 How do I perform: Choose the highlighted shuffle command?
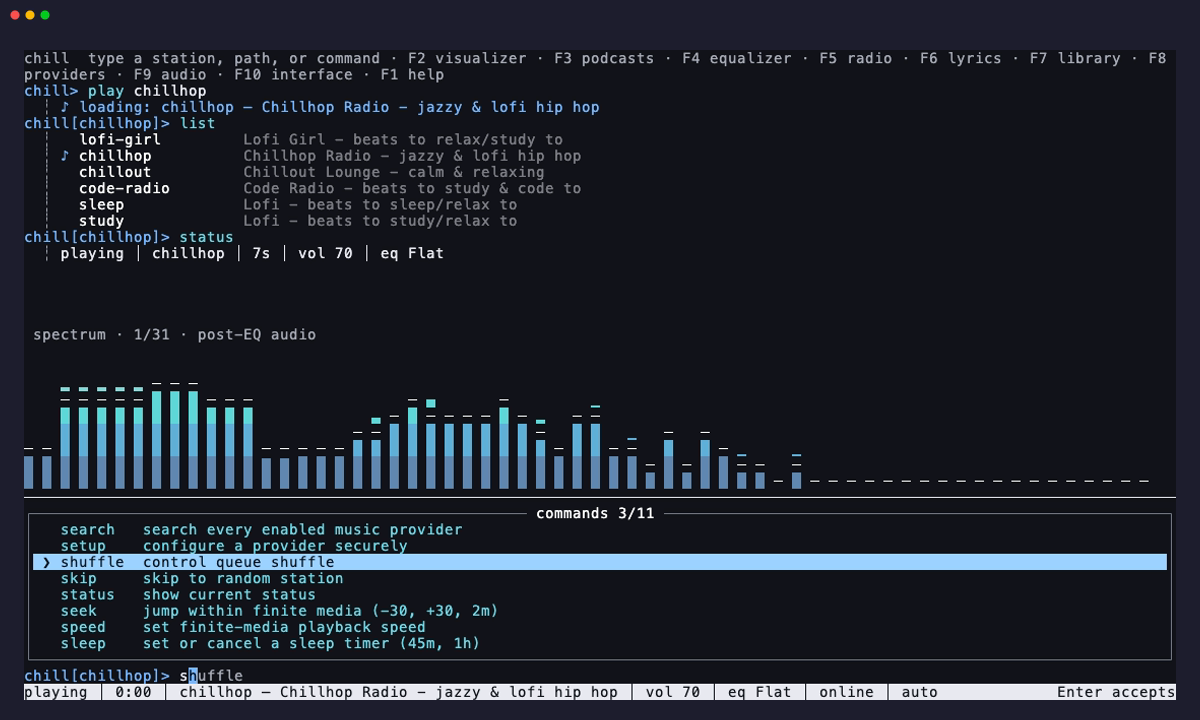pos(600,563)
